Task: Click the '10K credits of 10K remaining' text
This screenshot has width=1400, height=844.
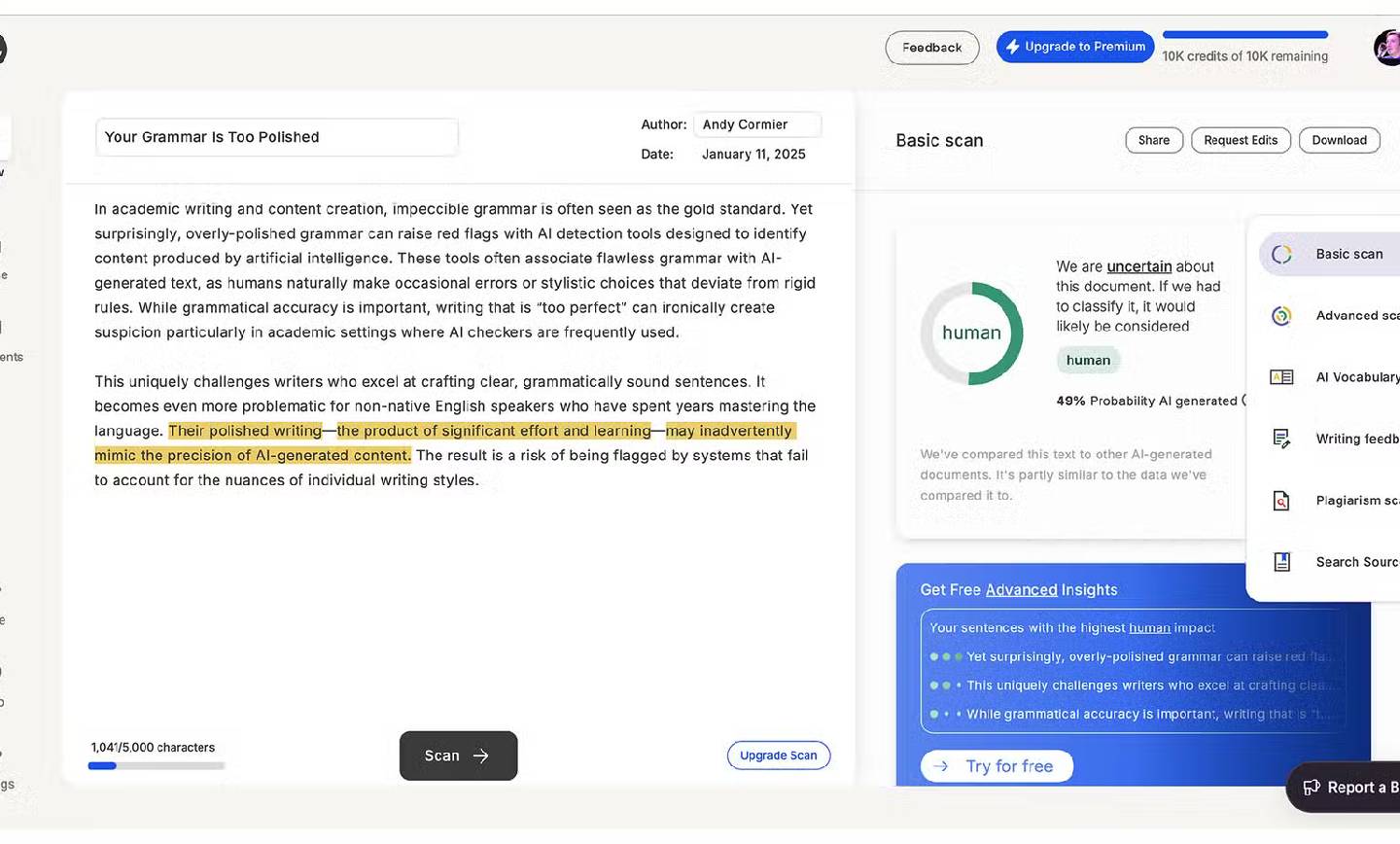Action: coord(1244,56)
